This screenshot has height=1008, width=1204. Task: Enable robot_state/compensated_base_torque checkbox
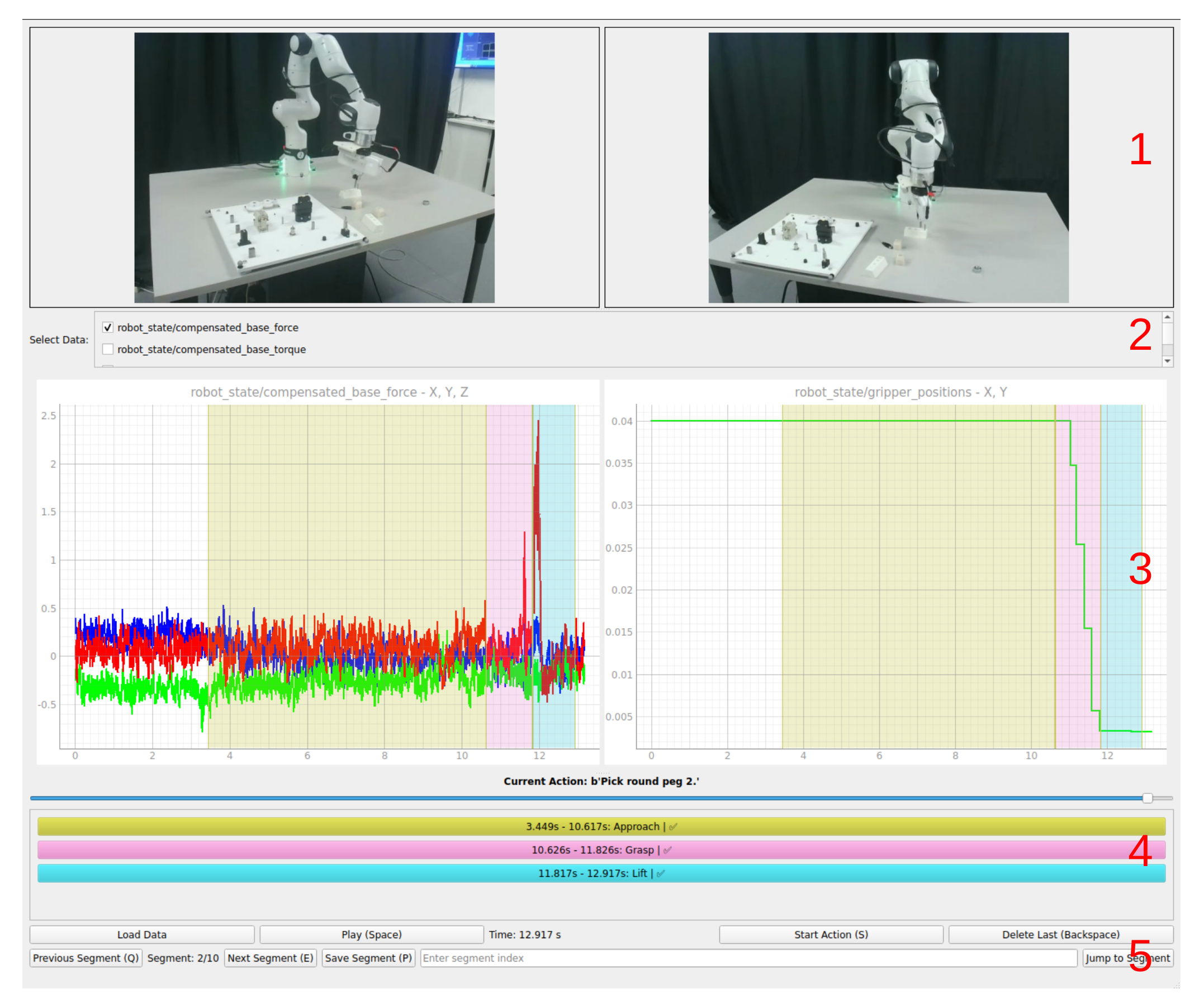tap(108, 349)
